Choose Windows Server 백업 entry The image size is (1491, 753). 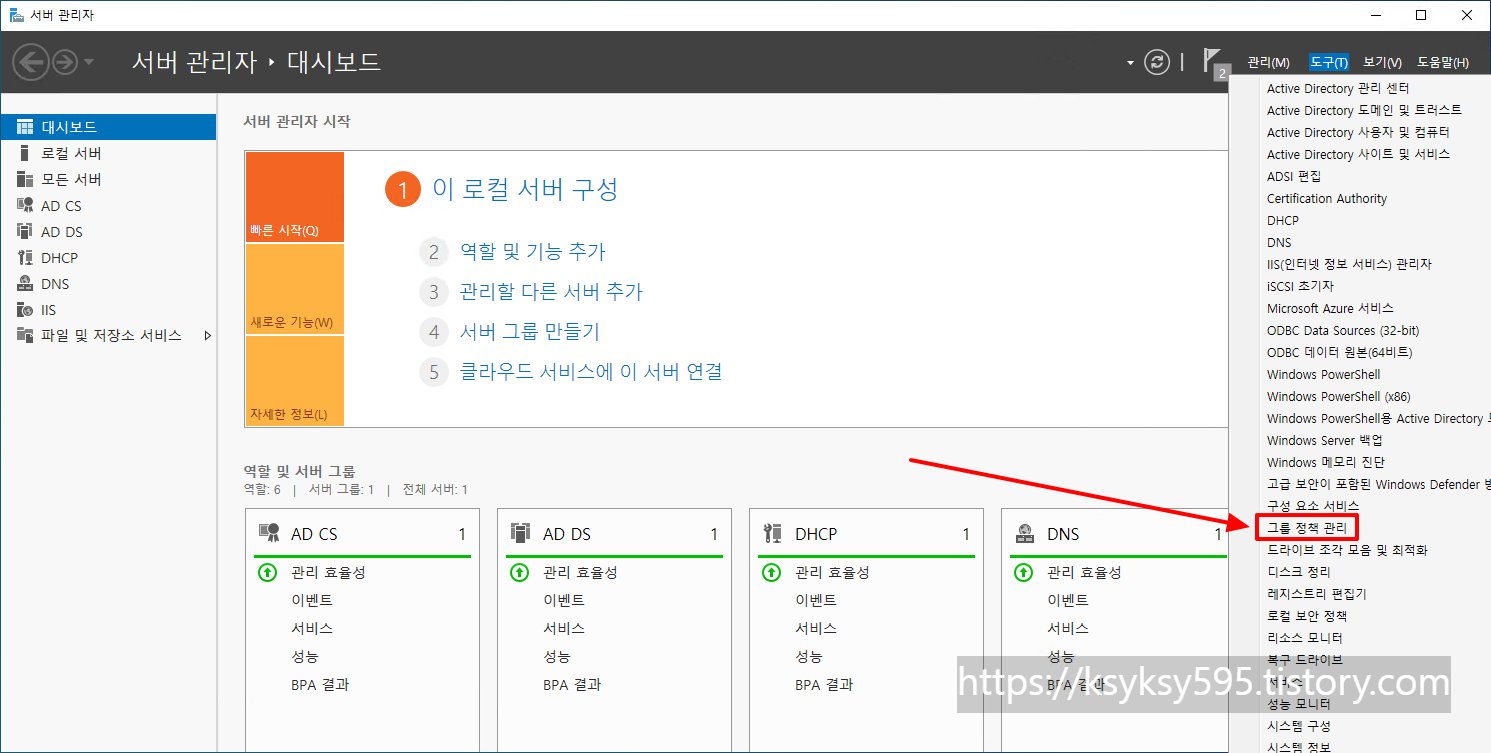[1325, 440]
